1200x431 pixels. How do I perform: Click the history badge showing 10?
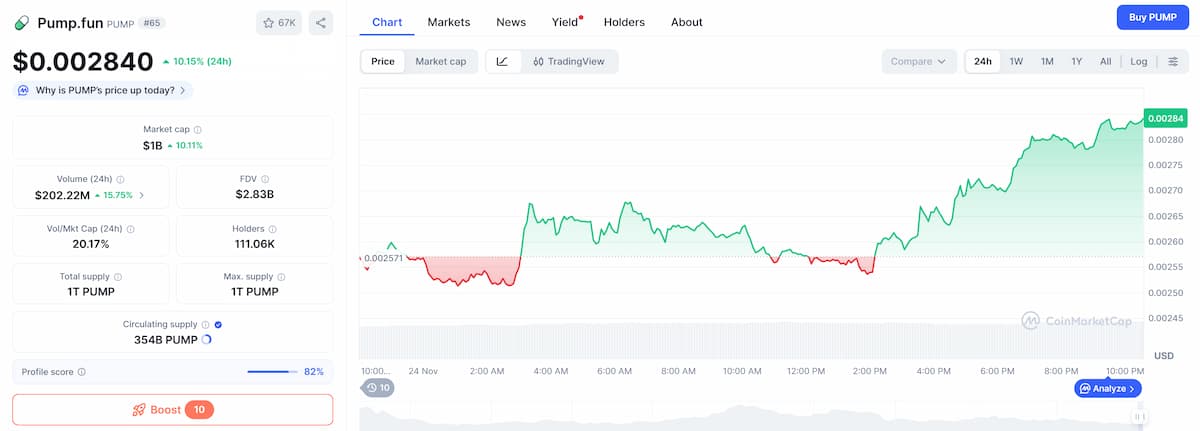378,388
